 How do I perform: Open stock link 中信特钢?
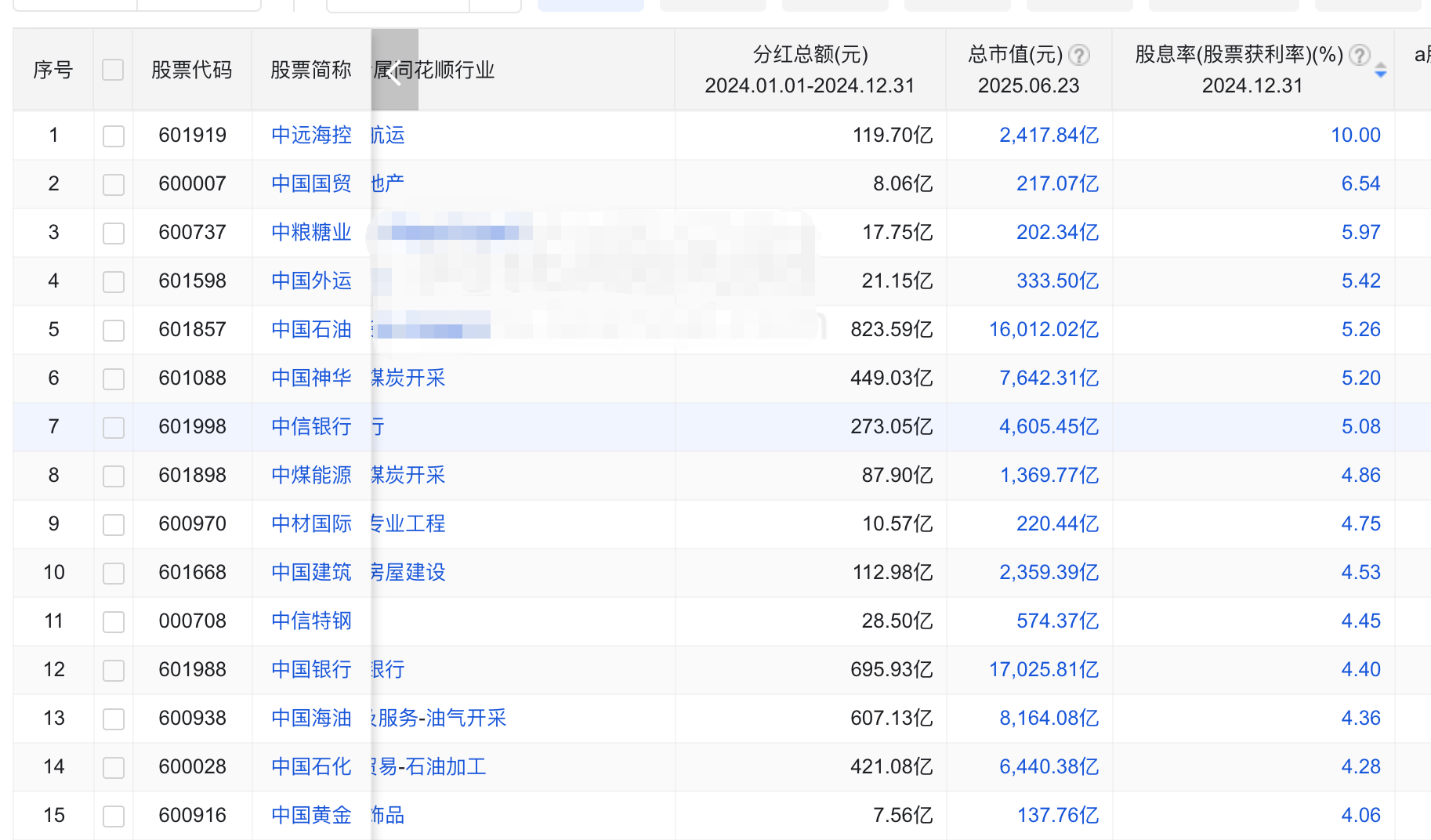tap(311, 621)
